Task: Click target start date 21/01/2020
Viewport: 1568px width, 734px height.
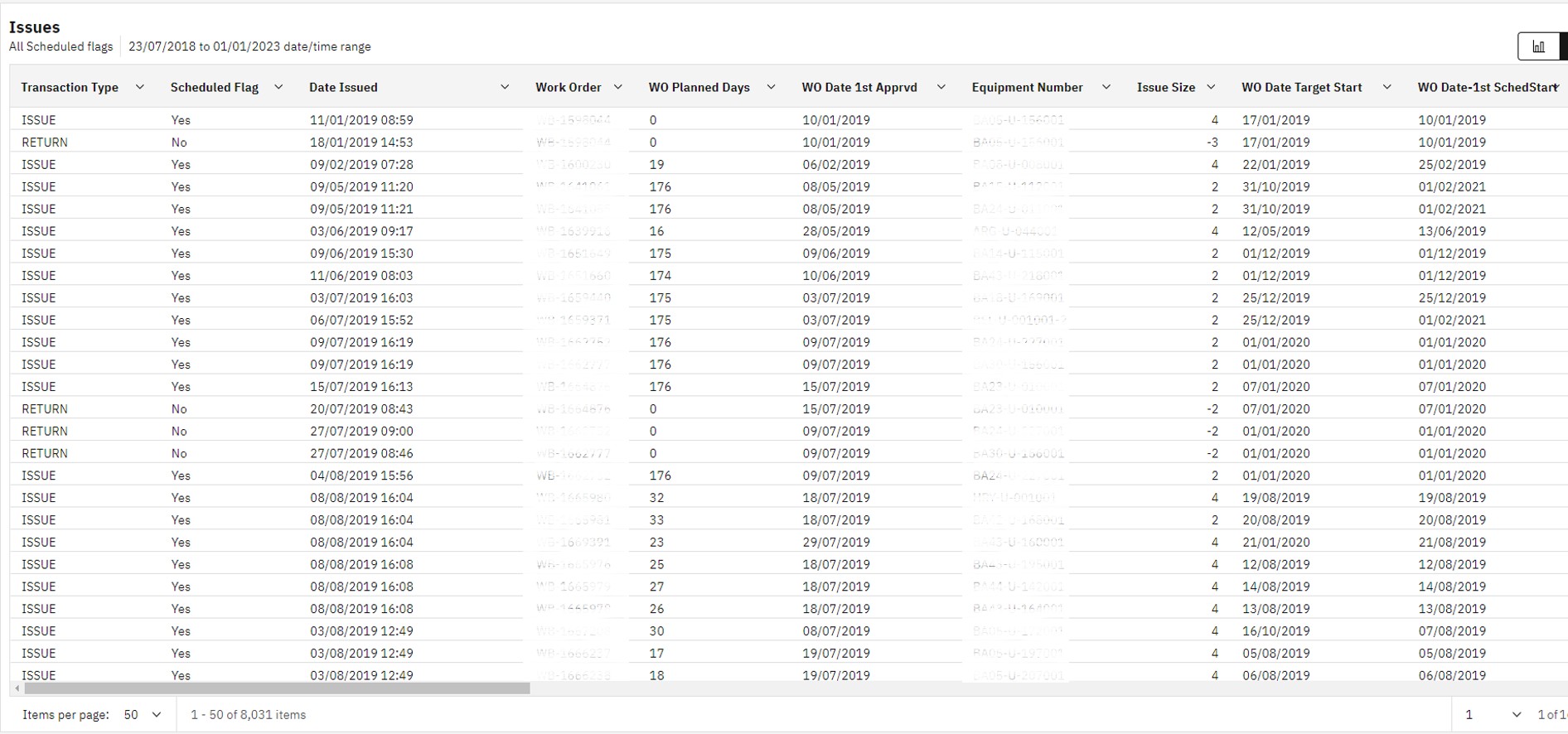Action: pyautogui.click(x=1276, y=543)
